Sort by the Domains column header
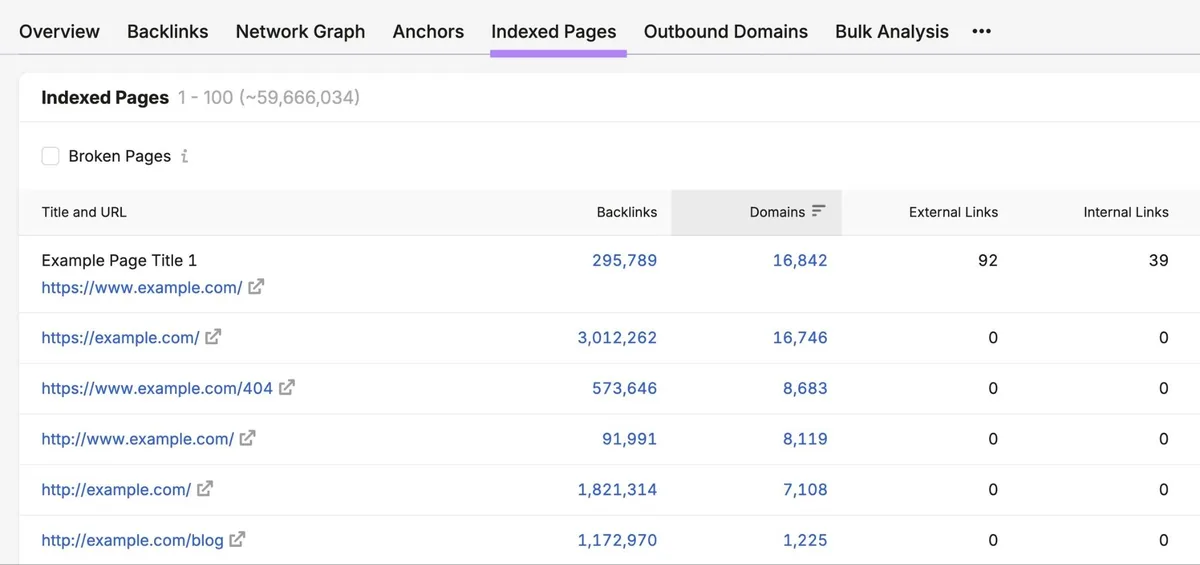1200x565 pixels. click(777, 212)
